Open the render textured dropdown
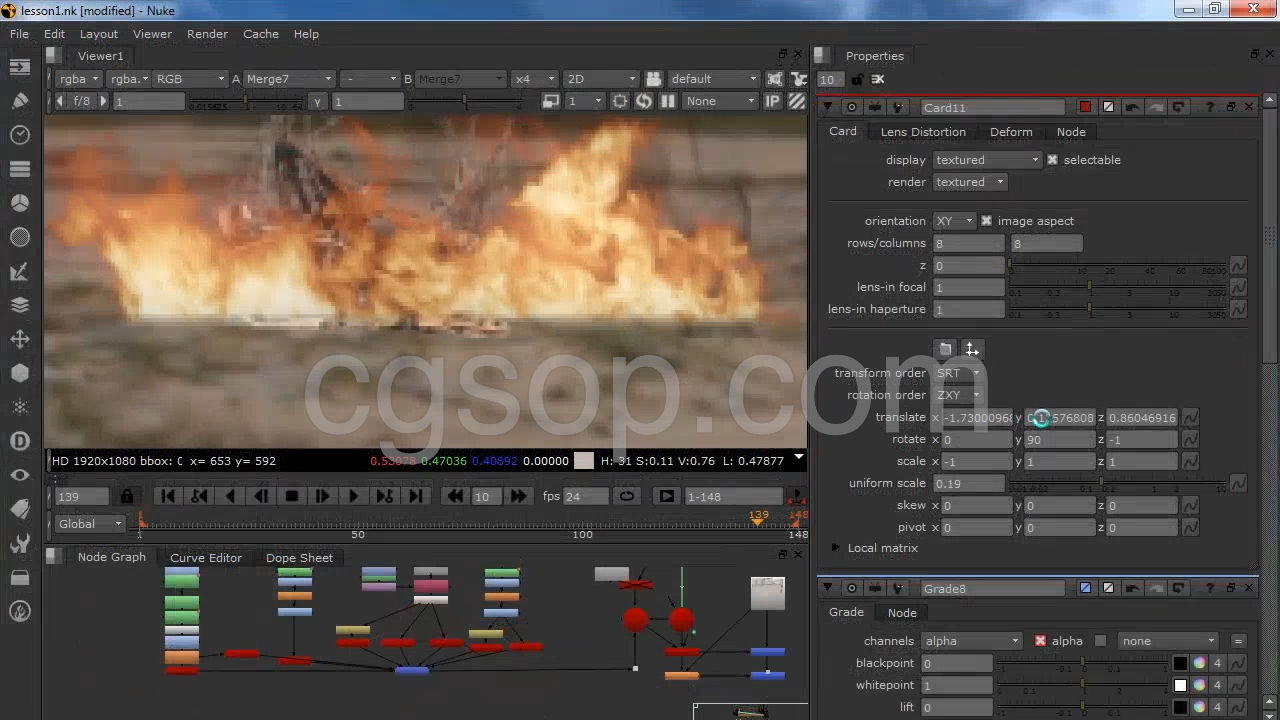 [x=970, y=182]
